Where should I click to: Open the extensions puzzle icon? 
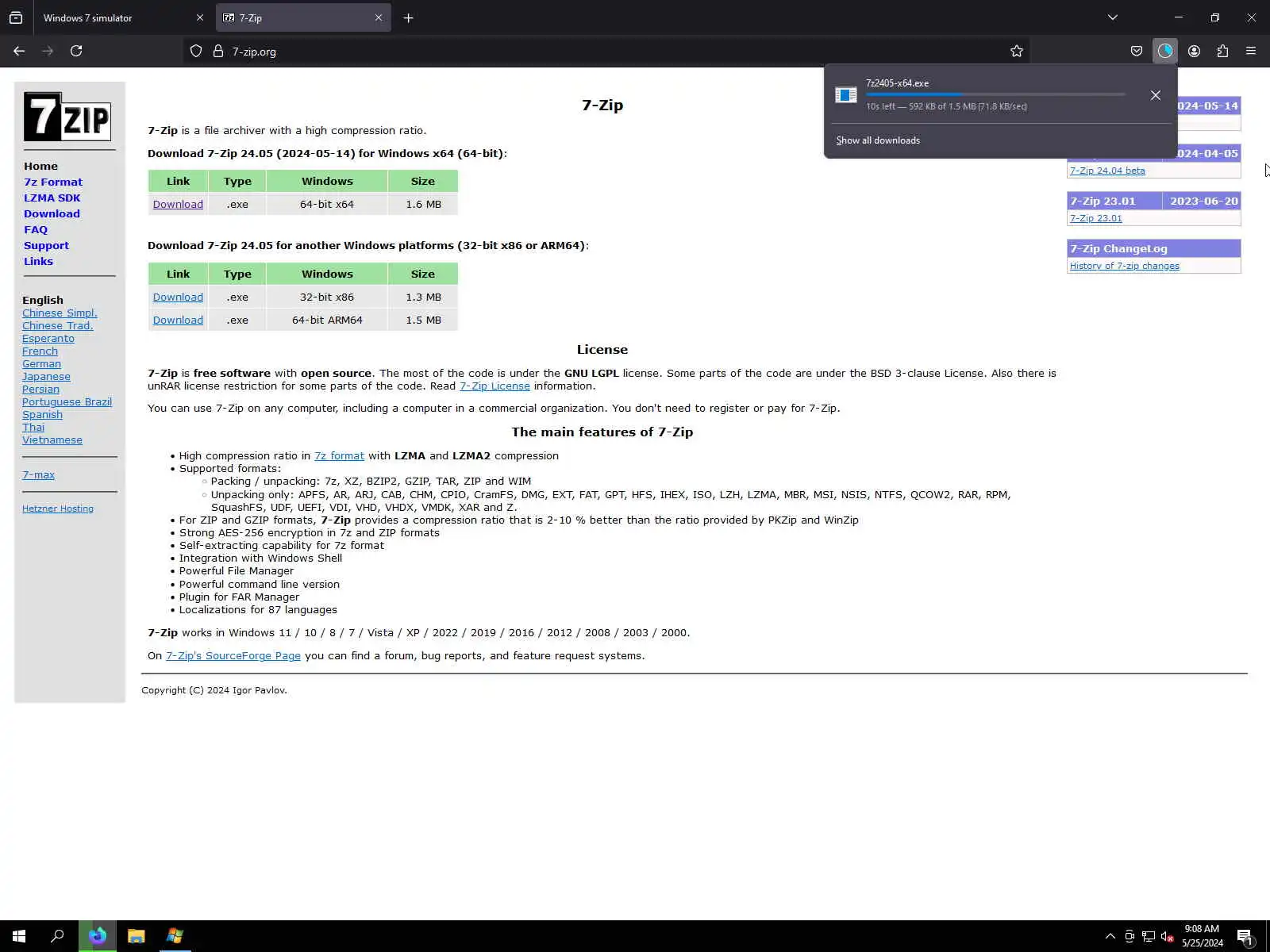[1222, 51]
